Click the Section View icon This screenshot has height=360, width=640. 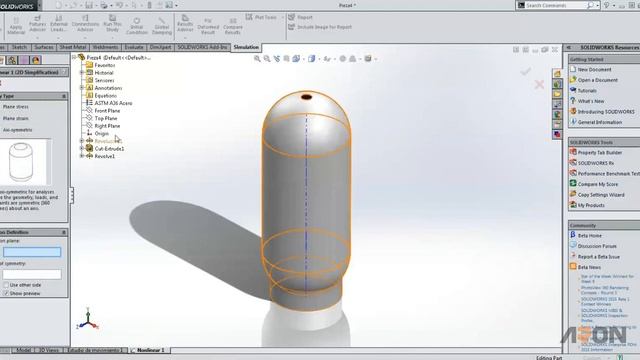click(x=287, y=59)
